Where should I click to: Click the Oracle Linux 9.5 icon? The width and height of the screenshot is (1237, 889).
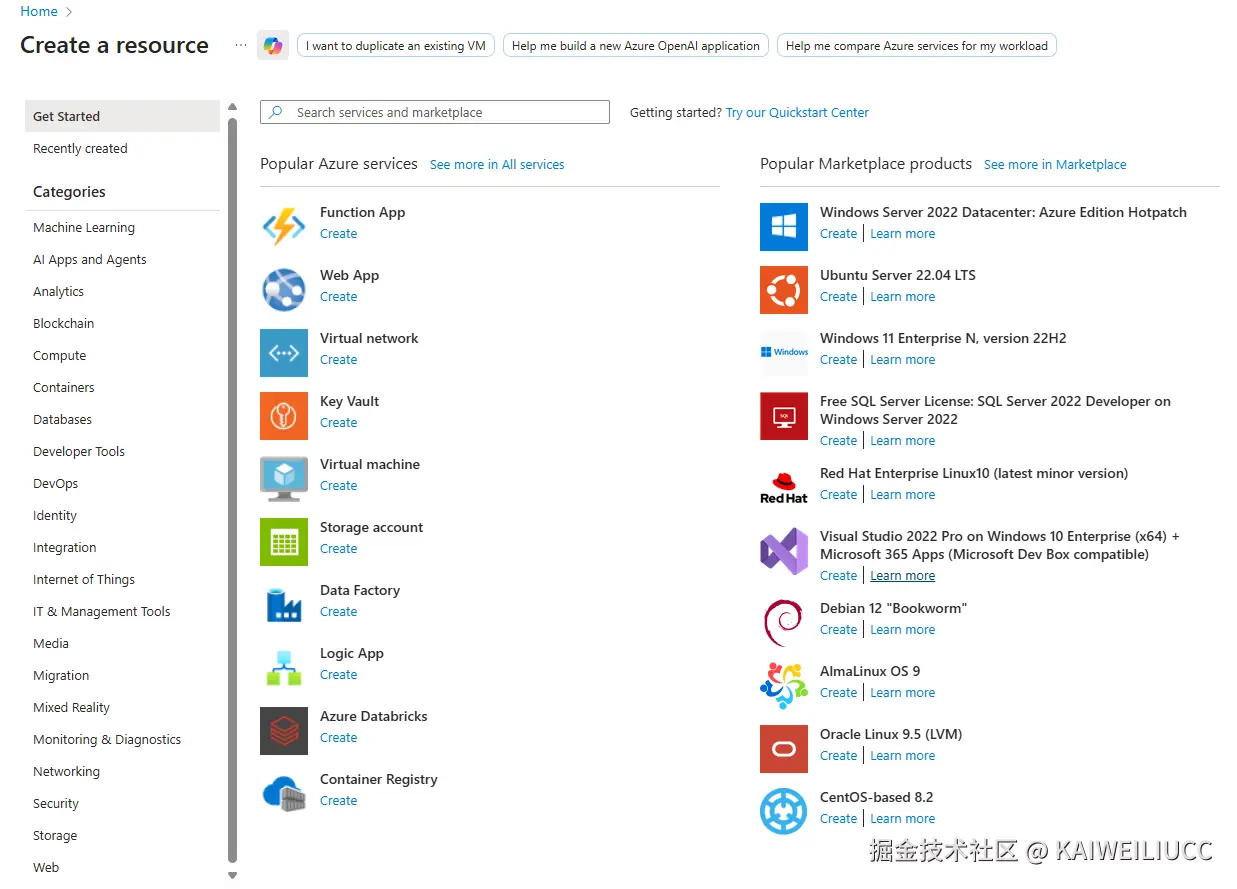coord(784,749)
